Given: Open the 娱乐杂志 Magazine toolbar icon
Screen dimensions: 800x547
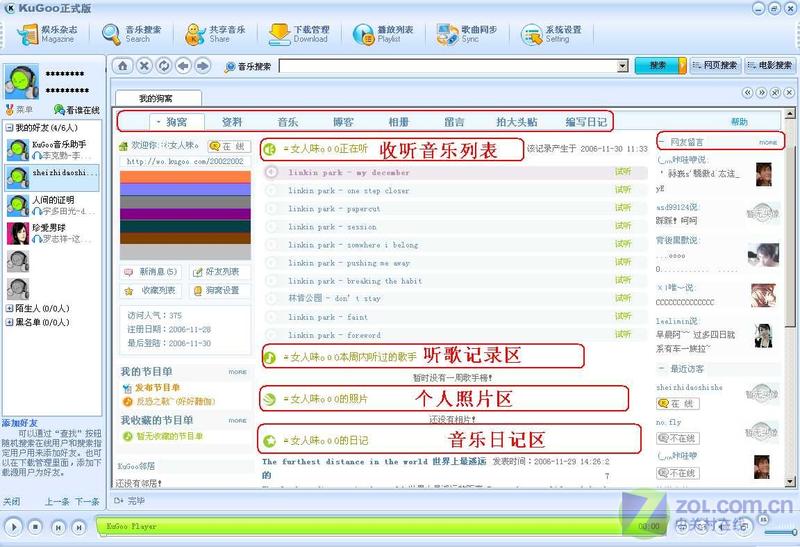Looking at the screenshot, I should pyautogui.click(x=47, y=34).
